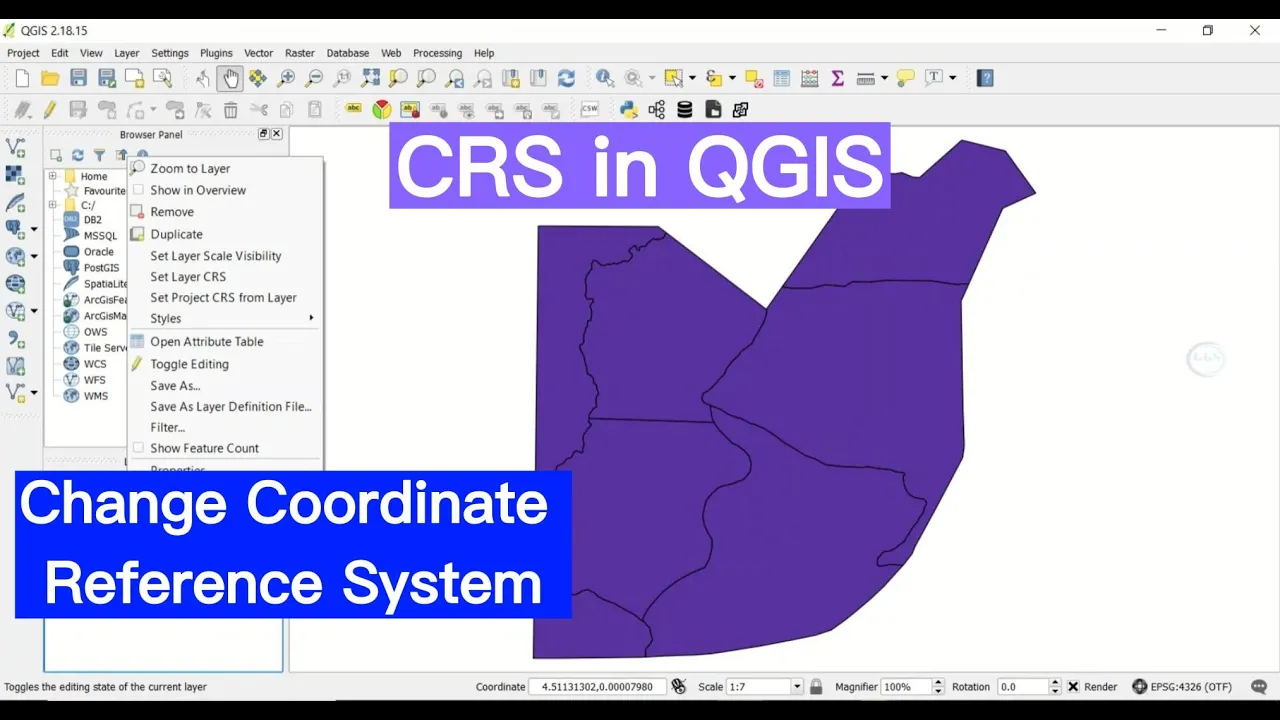Select Open Attribute Table menu entry
Viewport: 1280px width, 720px height.
coord(207,341)
